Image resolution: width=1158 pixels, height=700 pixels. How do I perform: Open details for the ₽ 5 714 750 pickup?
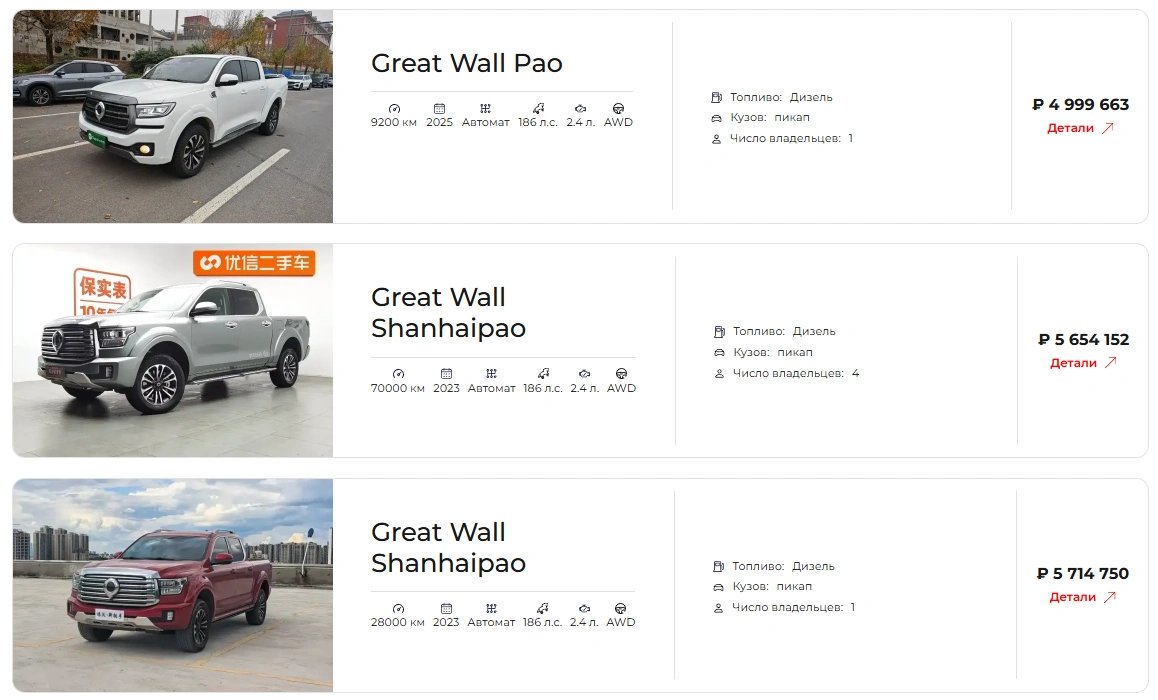pos(1082,597)
